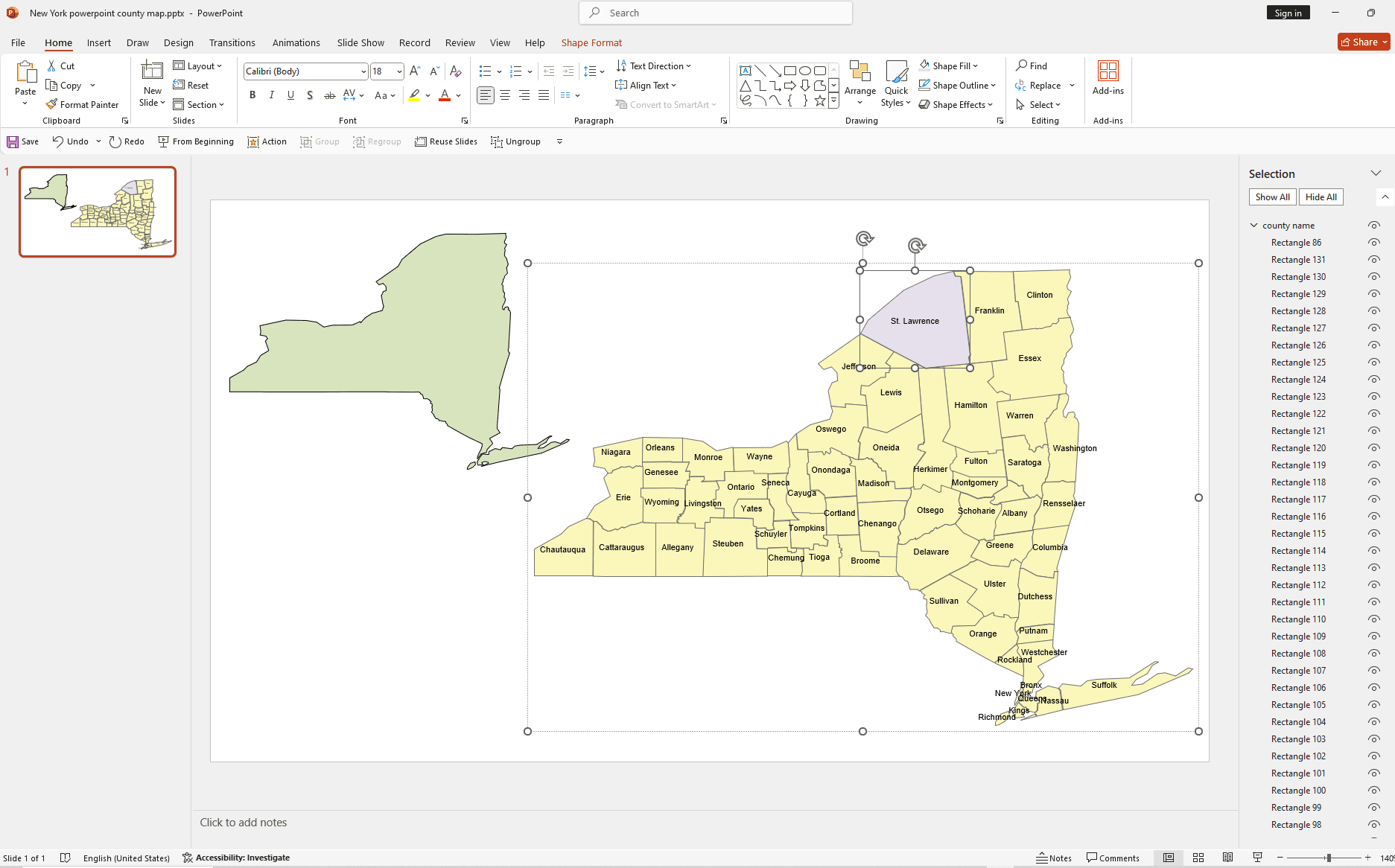Open the Design tab

pyautogui.click(x=179, y=42)
